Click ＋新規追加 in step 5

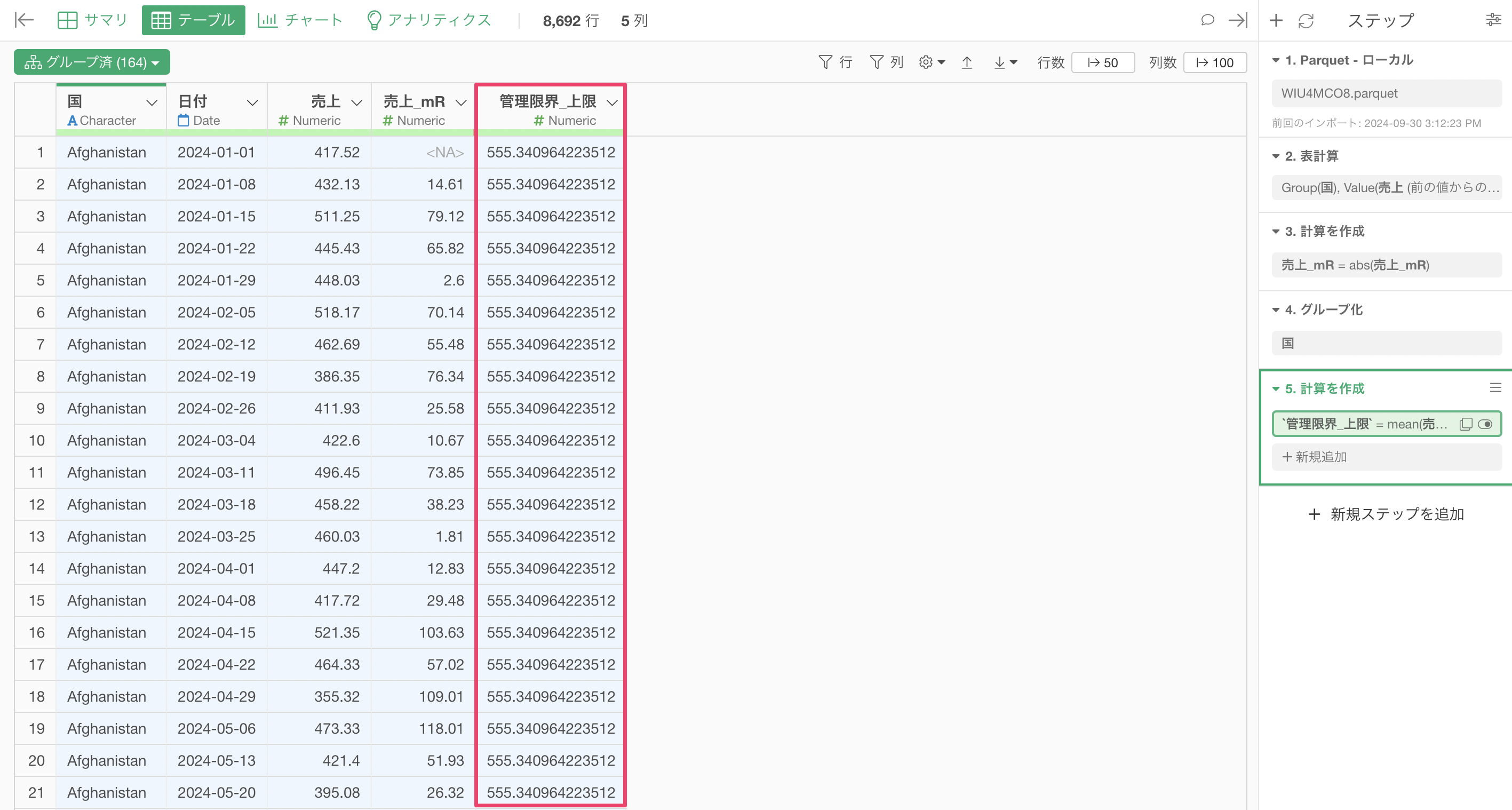pos(1387,457)
